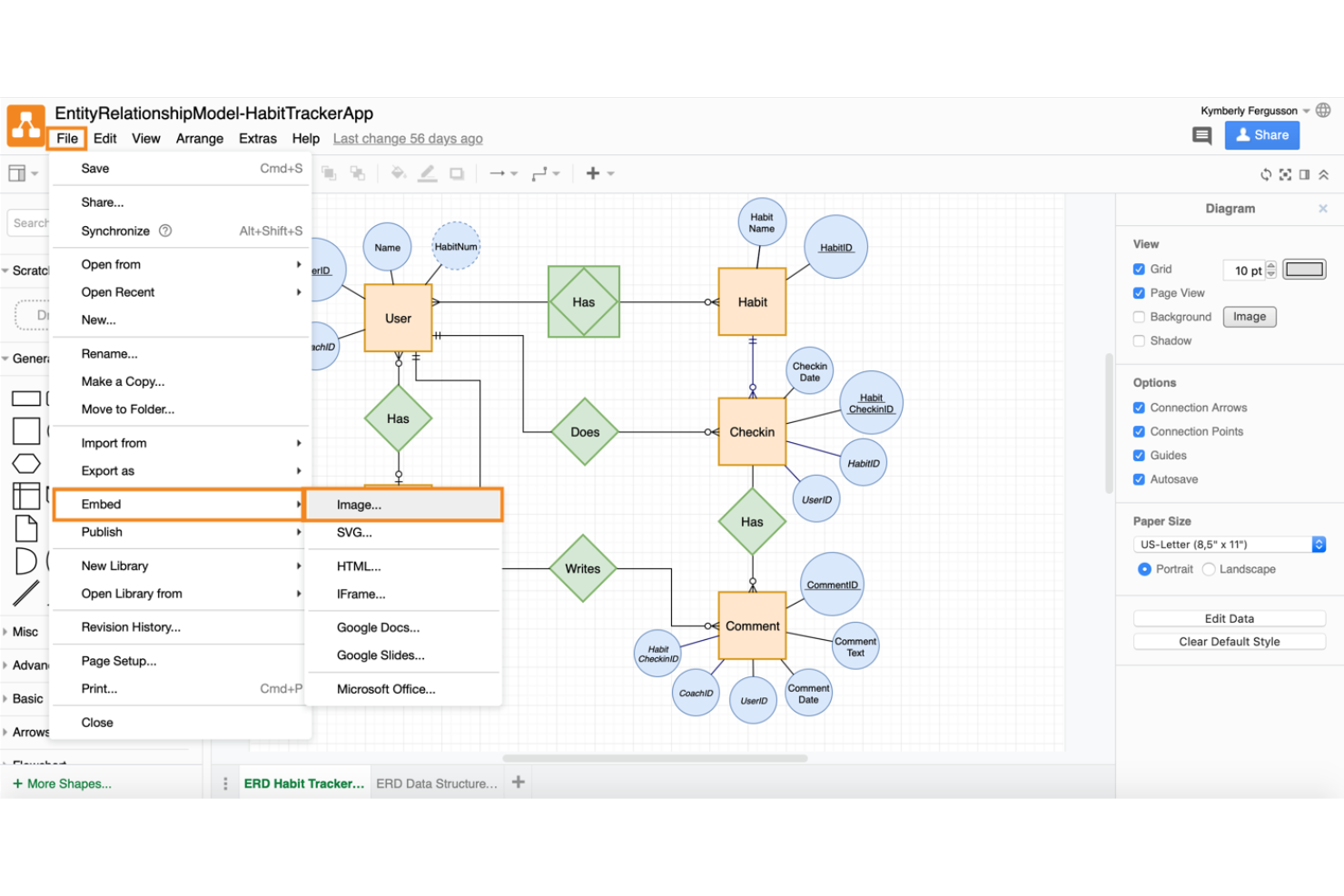The image size is (1344, 896).
Task: Toggle the Guides checkbox
Action: pos(1139,455)
